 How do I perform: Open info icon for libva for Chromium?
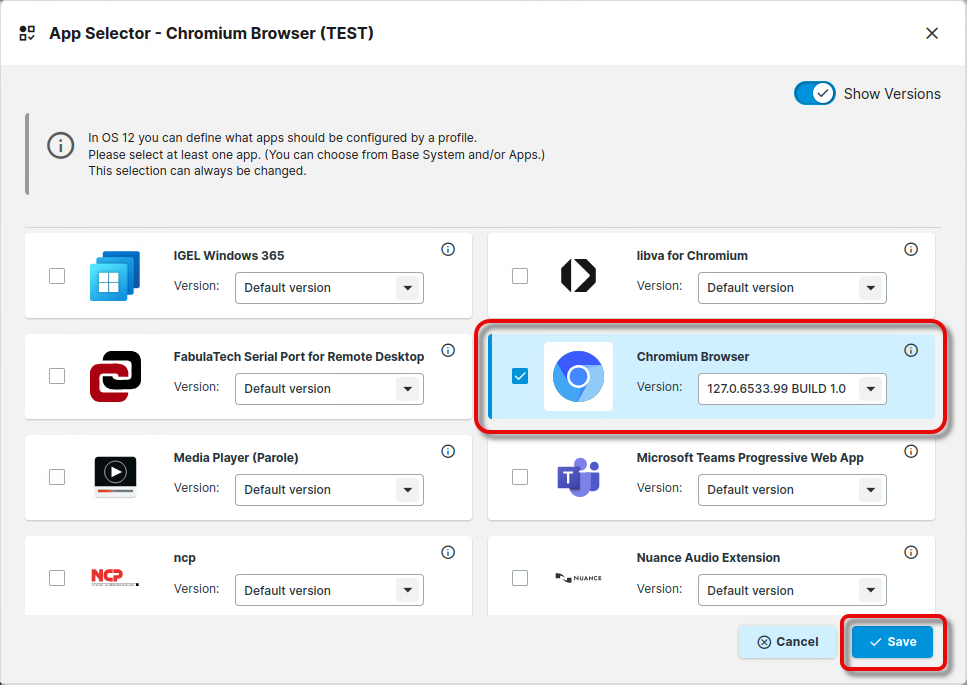pyautogui.click(x=911, y=250)
